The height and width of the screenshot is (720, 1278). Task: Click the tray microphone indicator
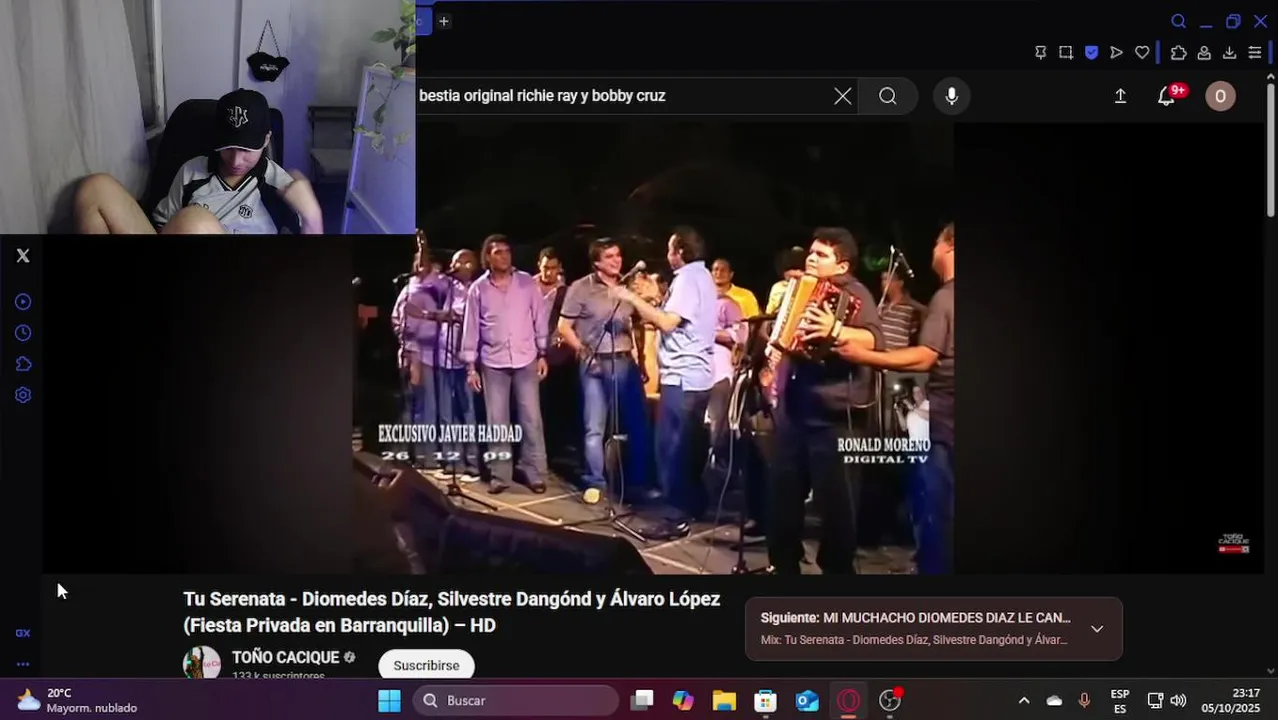tap(1084, 701)
